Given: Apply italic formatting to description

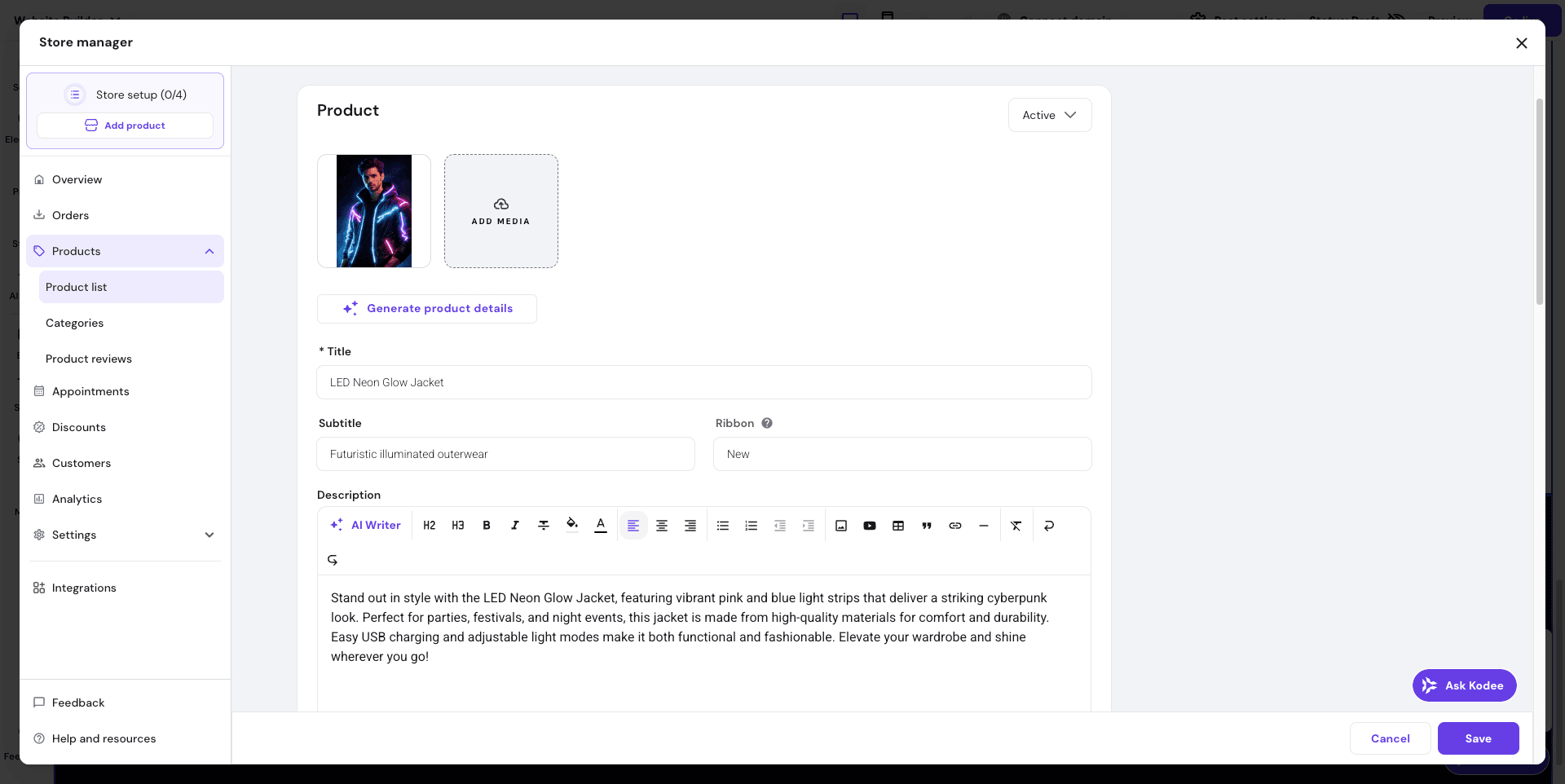Looking at the screenshot, I should tap(515, 526).
